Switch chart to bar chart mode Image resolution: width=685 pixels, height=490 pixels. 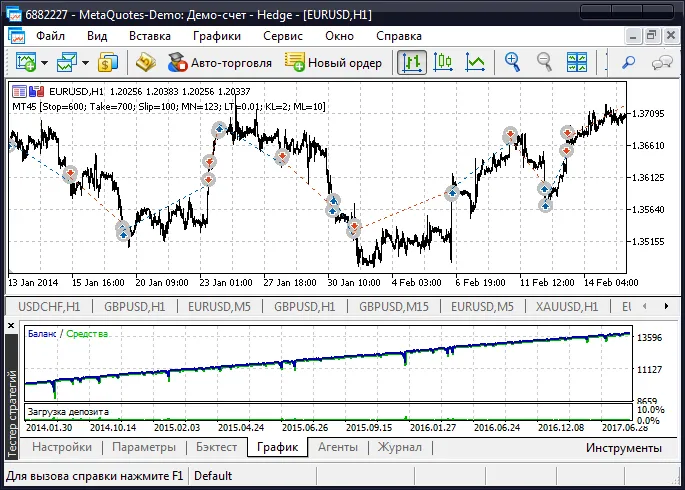pos(412,63)
